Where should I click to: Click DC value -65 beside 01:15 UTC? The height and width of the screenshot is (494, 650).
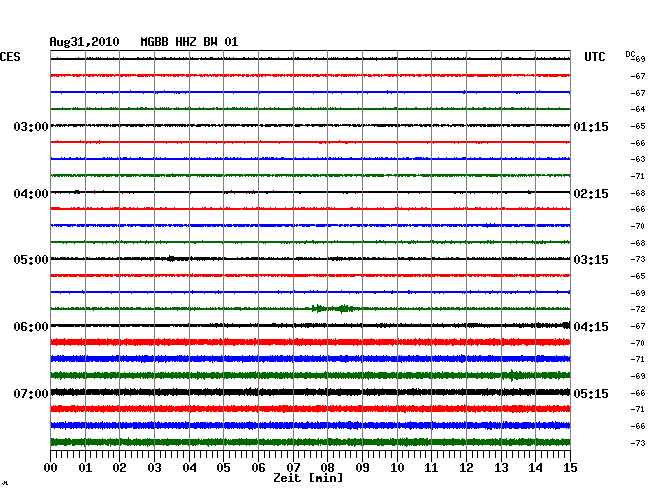pyautogui.click(x=638, y=126)
